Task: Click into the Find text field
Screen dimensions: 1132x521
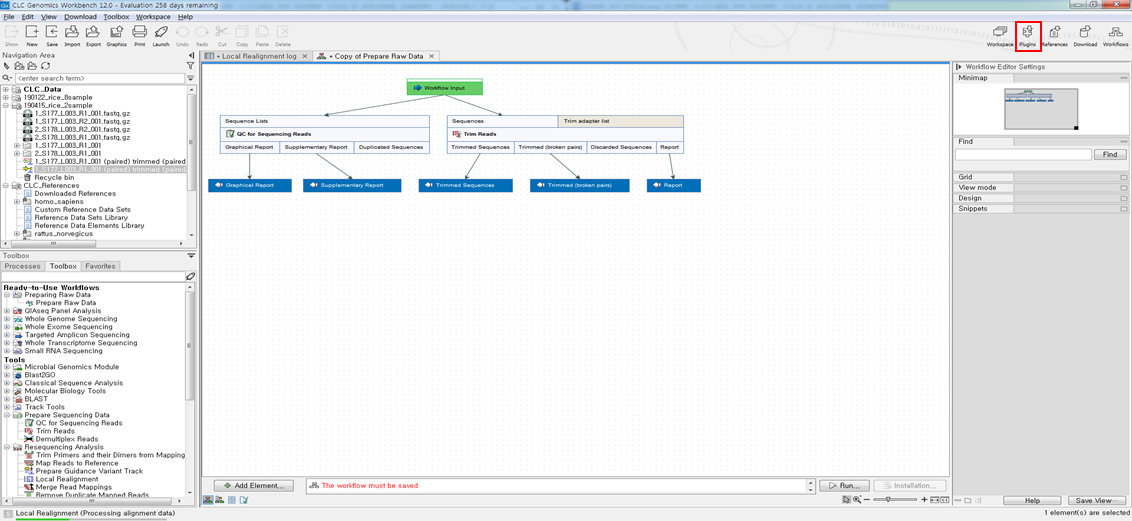Action: 1023,154
